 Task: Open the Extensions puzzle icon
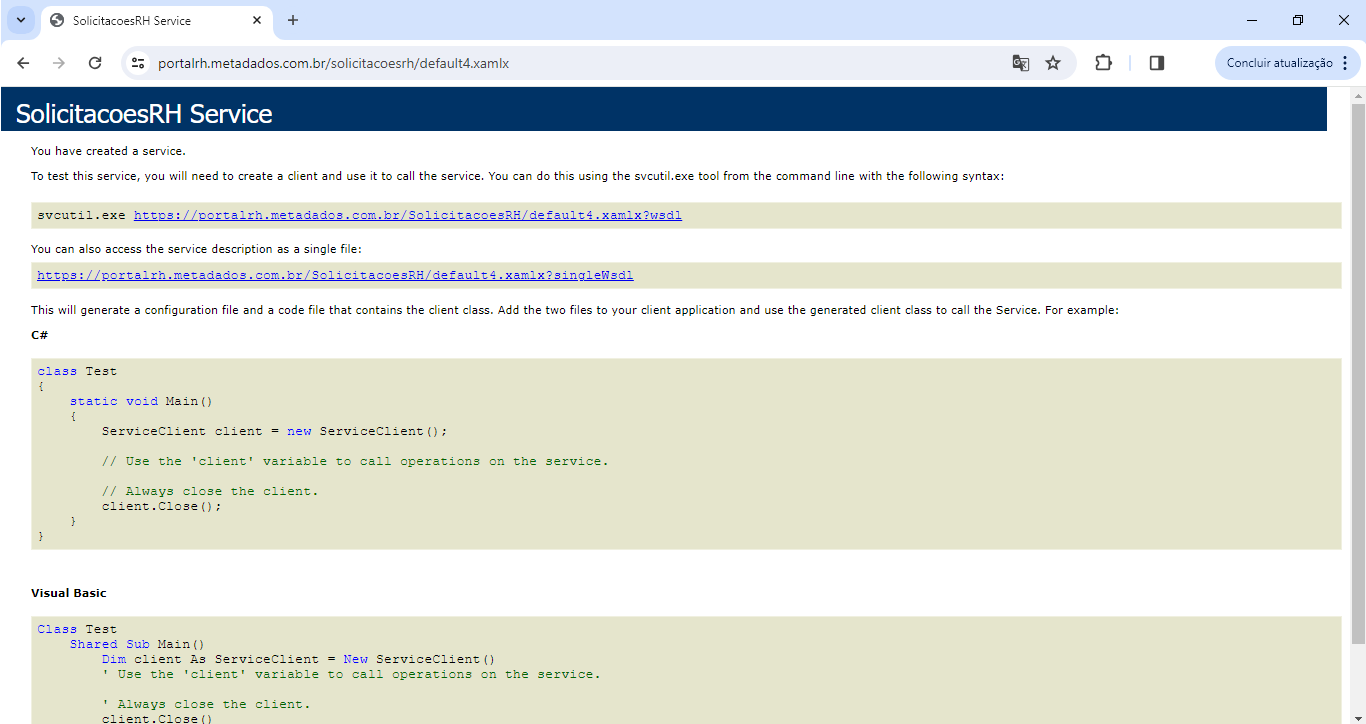(1103, 63)
